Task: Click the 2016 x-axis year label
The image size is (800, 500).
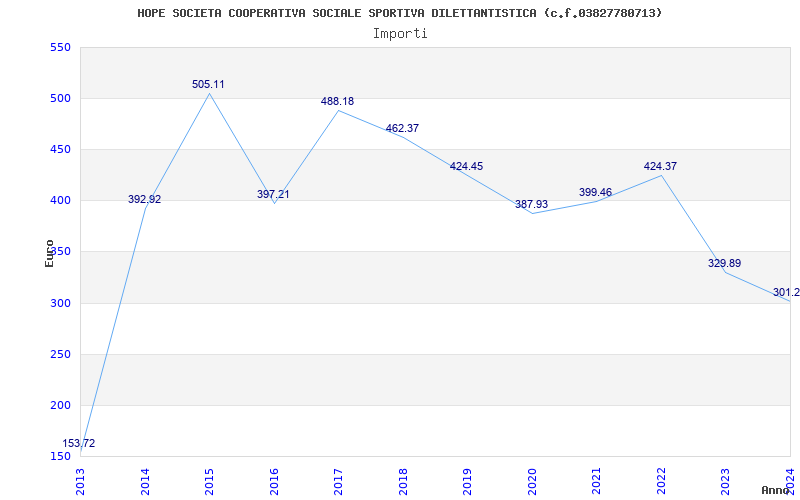Action: click(x=274, y=481)
